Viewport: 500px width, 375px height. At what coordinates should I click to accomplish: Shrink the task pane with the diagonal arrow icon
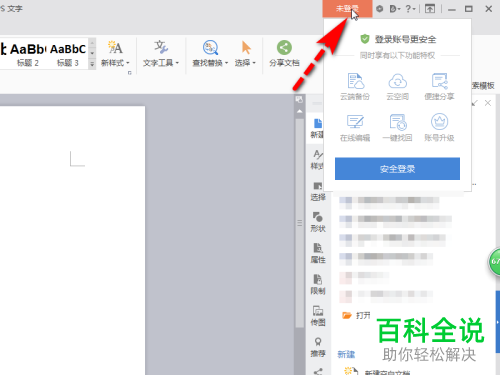pyautogui.click(x=475, y=103)
